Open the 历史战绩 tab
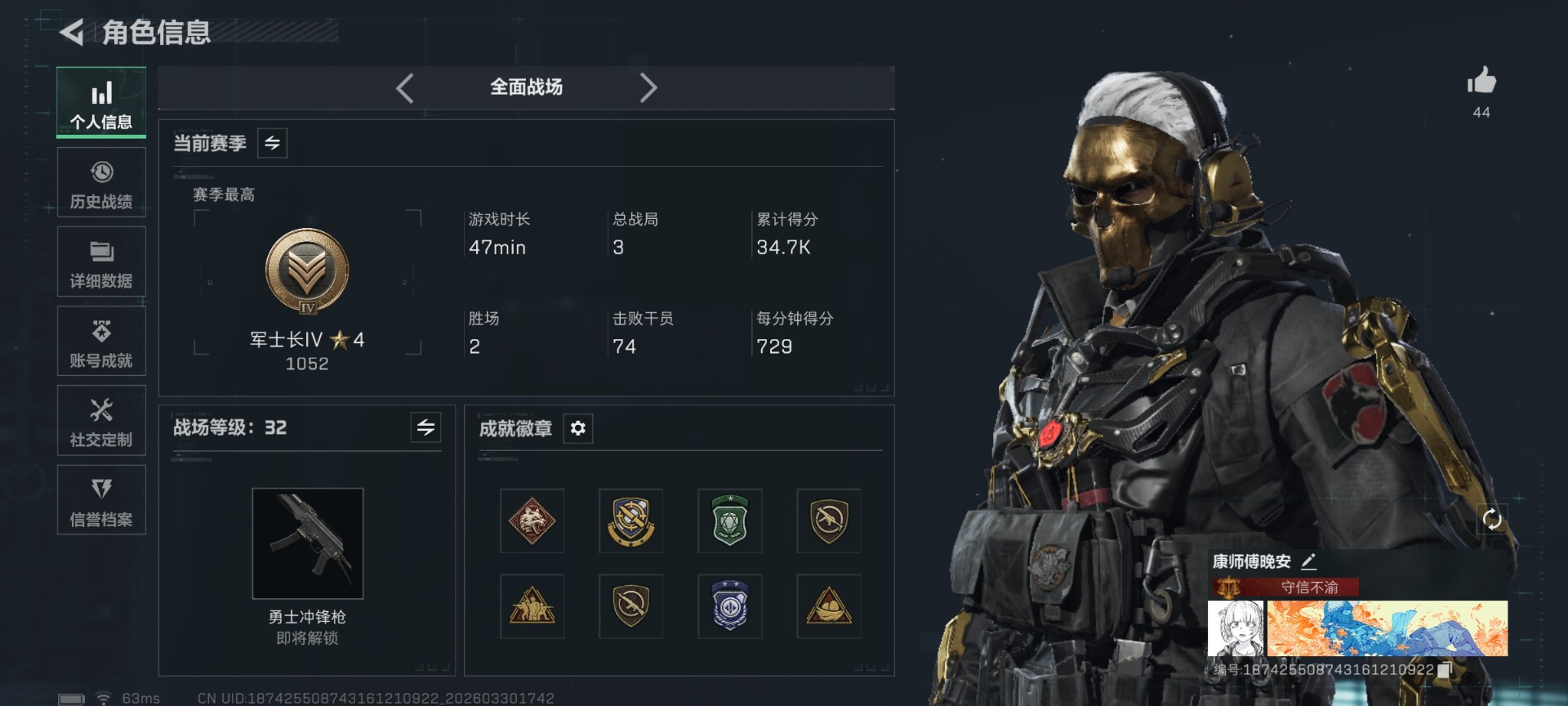Image resolution: width=1568 pixels, height=706 pixels. [x=101, y=183]
